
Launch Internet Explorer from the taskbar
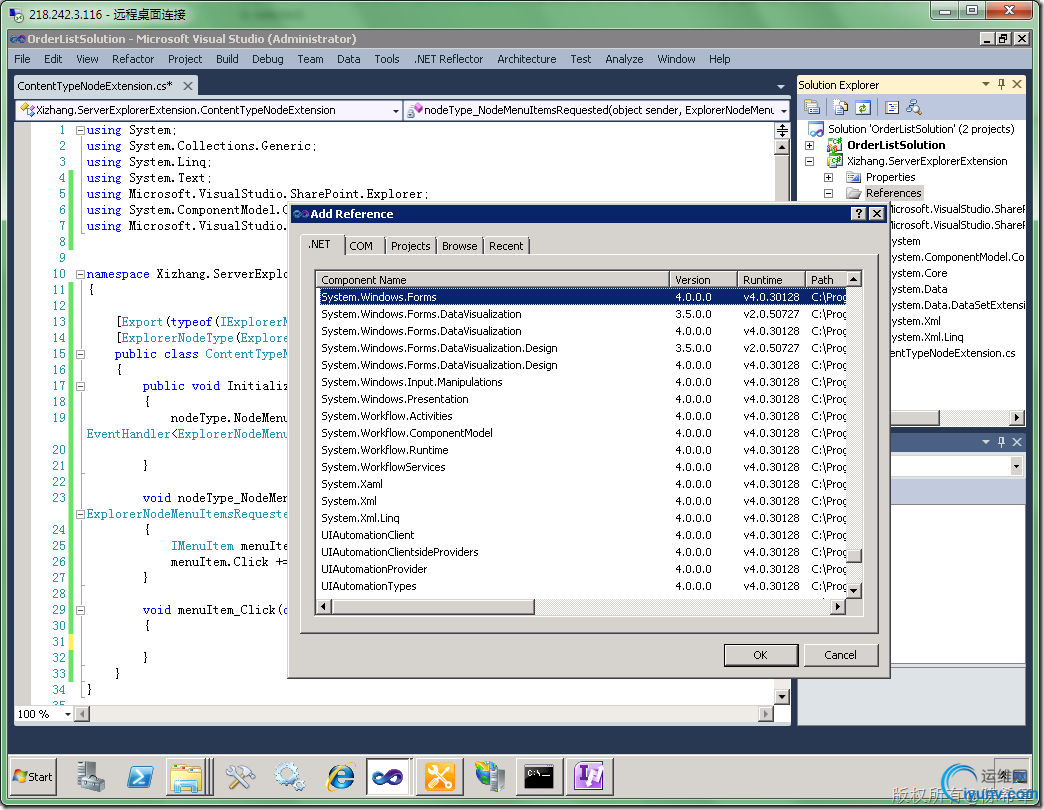tap(340, 776)
